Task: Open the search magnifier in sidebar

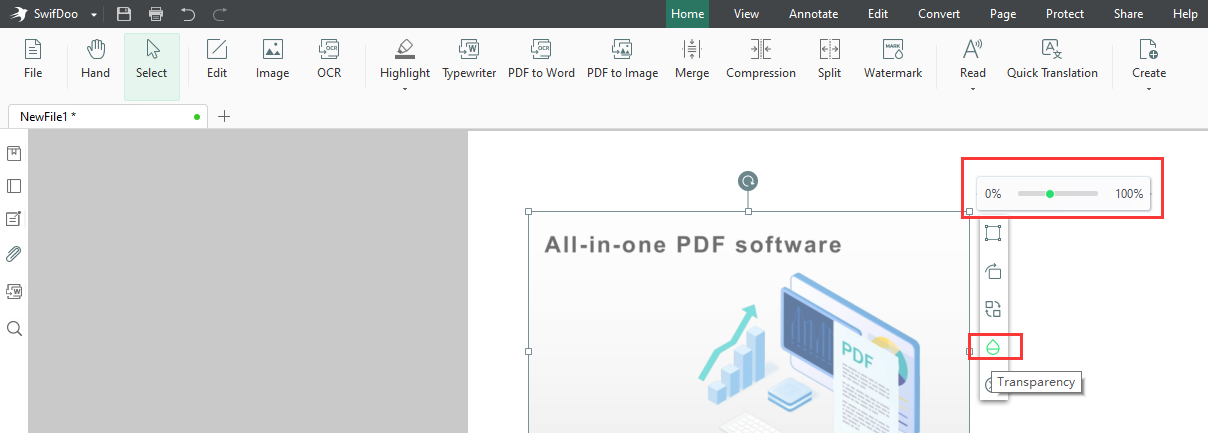Action: pyautogui.click(x=14, y=328)
